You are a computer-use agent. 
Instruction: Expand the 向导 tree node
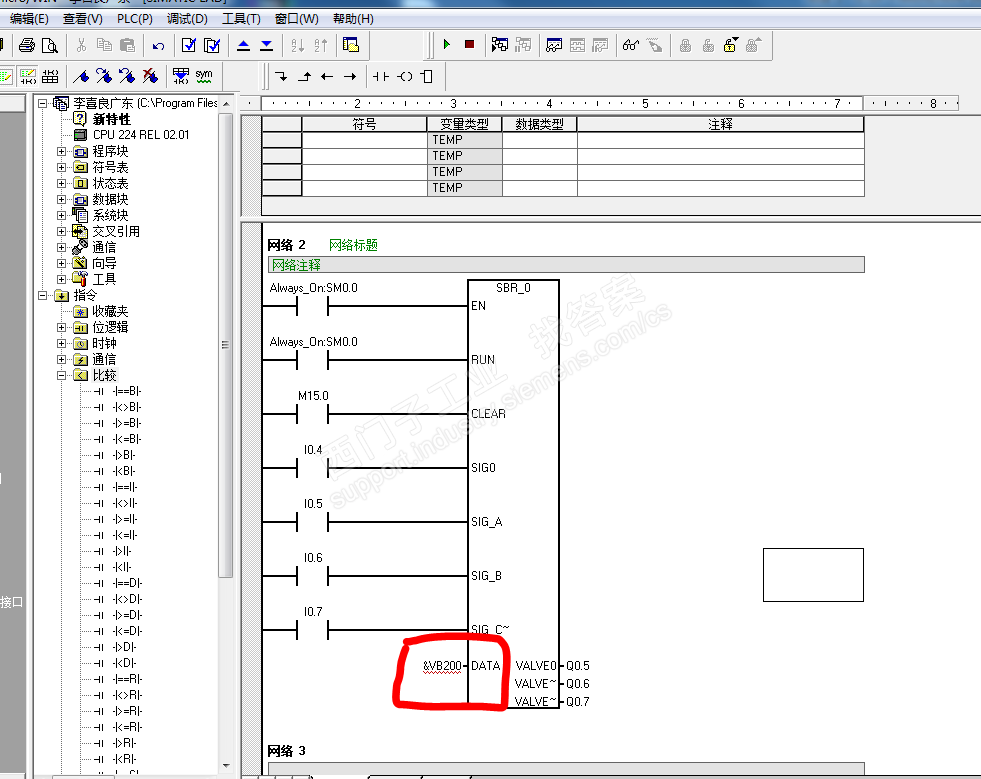(x=61, y=263)
